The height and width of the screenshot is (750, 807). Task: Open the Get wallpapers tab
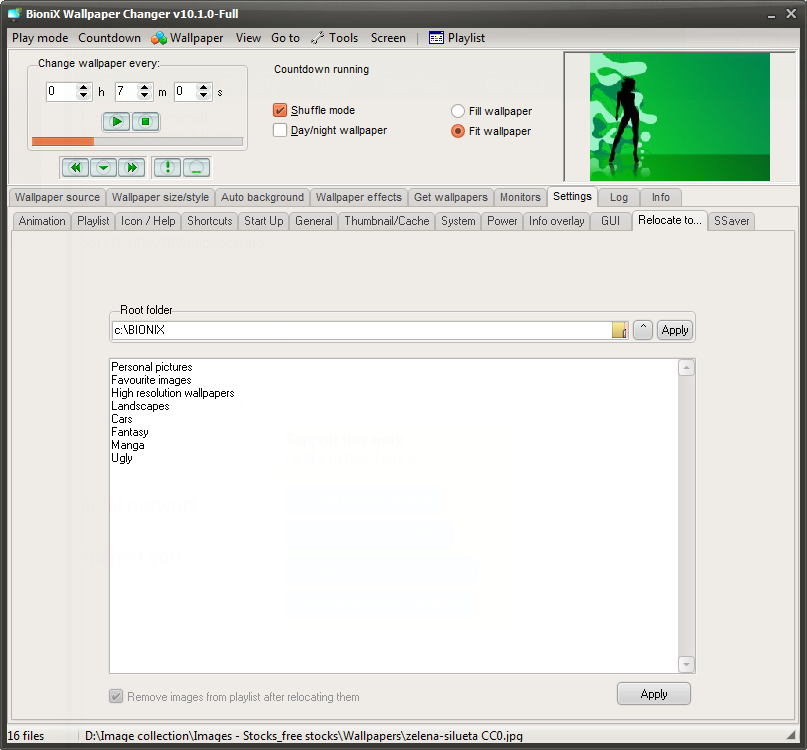pyautogui.click(x=450, y=197)
